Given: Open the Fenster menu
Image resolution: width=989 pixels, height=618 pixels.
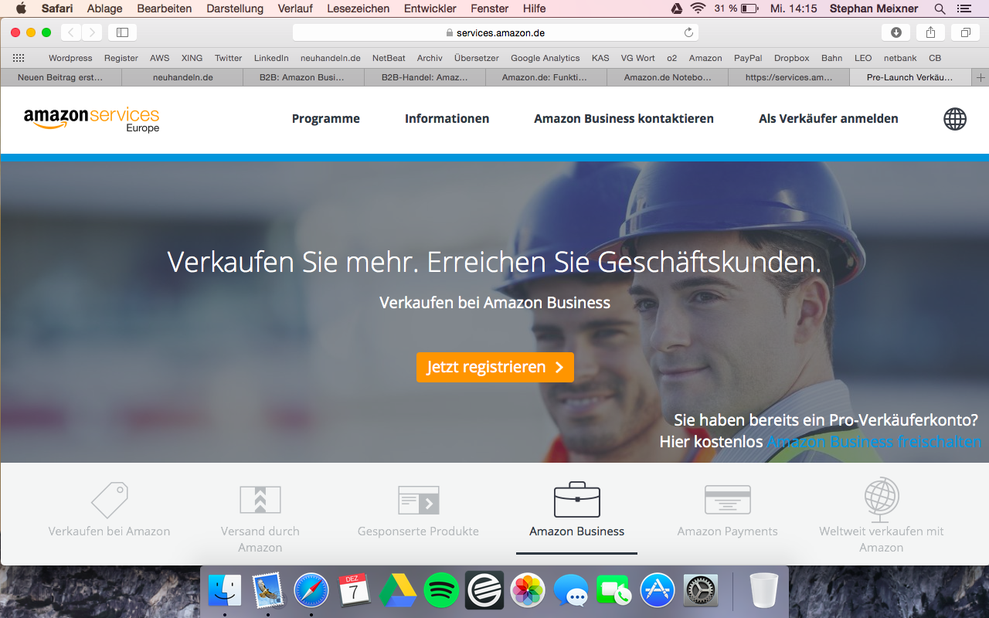Looking at the screenshot, I should pyautogui.click(x=489, y=9).
